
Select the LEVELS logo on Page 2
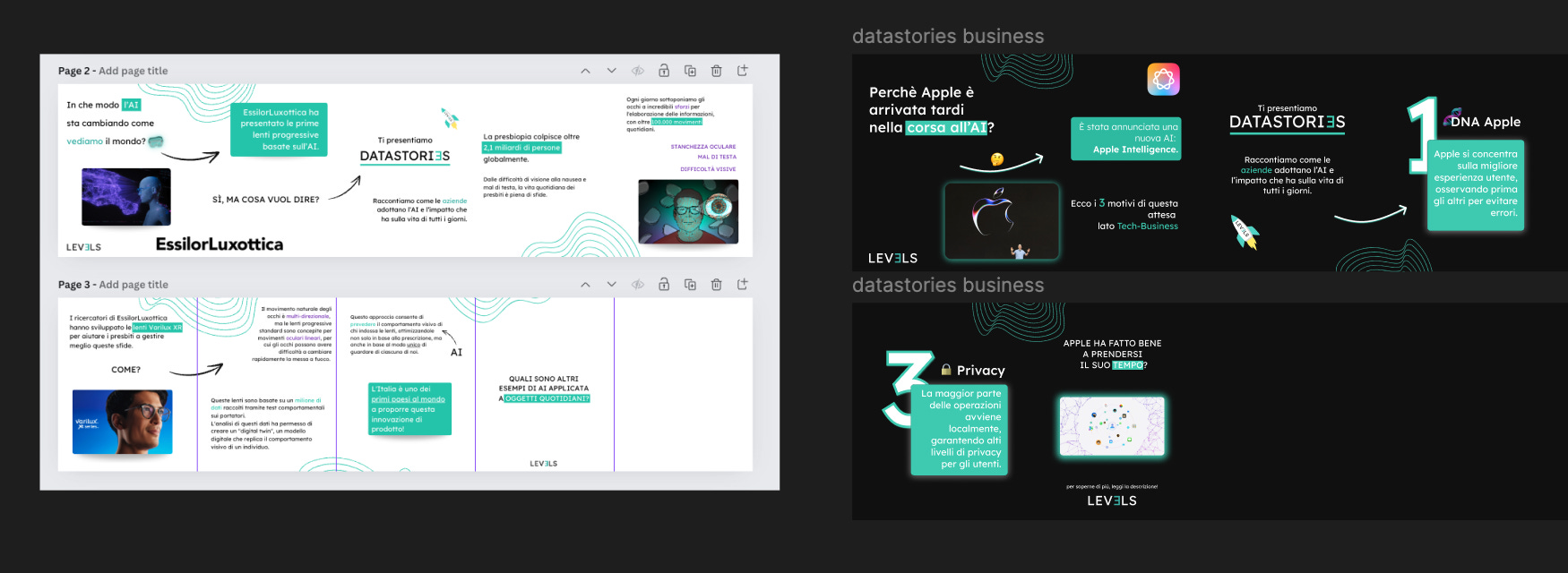tap(83, 247)
